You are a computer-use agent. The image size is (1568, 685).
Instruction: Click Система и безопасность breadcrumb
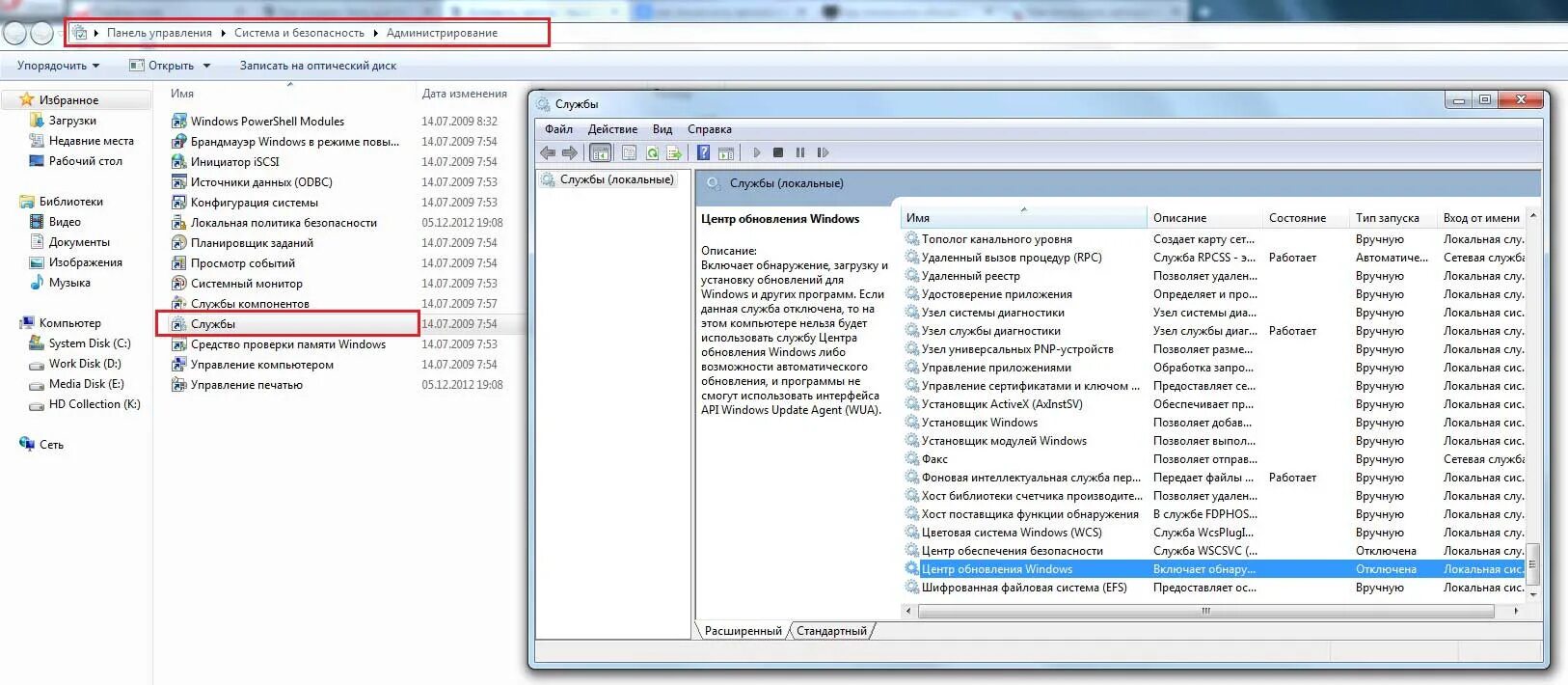click(299, 33)
